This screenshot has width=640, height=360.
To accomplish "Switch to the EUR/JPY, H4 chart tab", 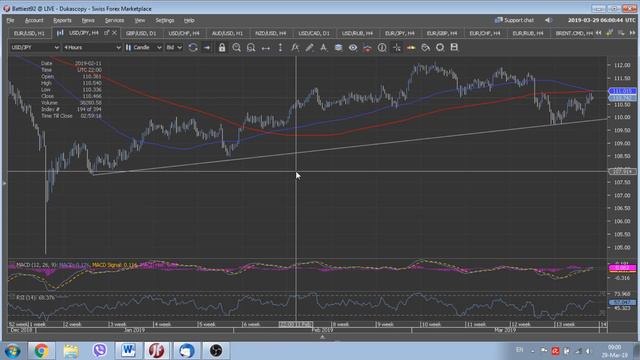I will [400, 33].
